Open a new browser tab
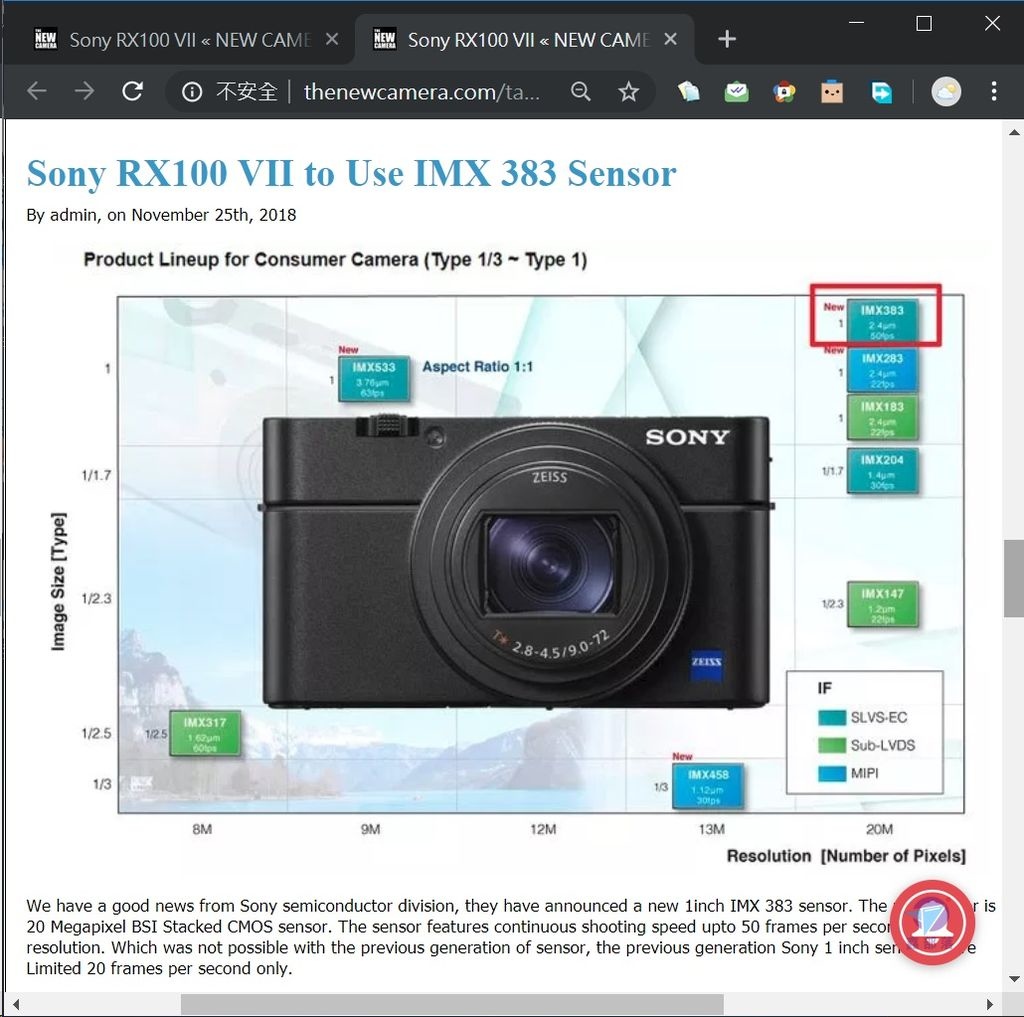 [727, 39]
